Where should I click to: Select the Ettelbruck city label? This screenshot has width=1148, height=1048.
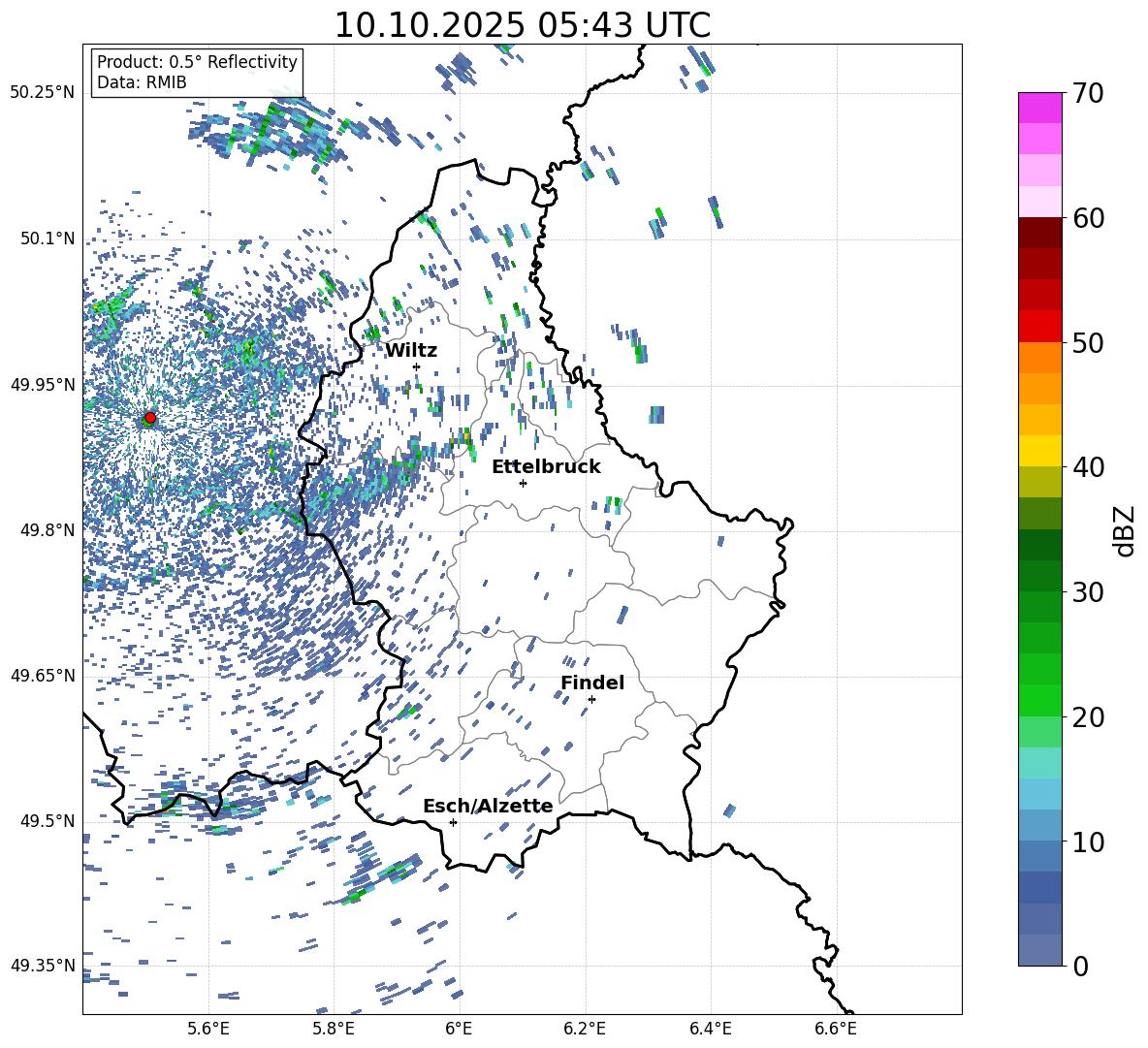tap(546, 467)
